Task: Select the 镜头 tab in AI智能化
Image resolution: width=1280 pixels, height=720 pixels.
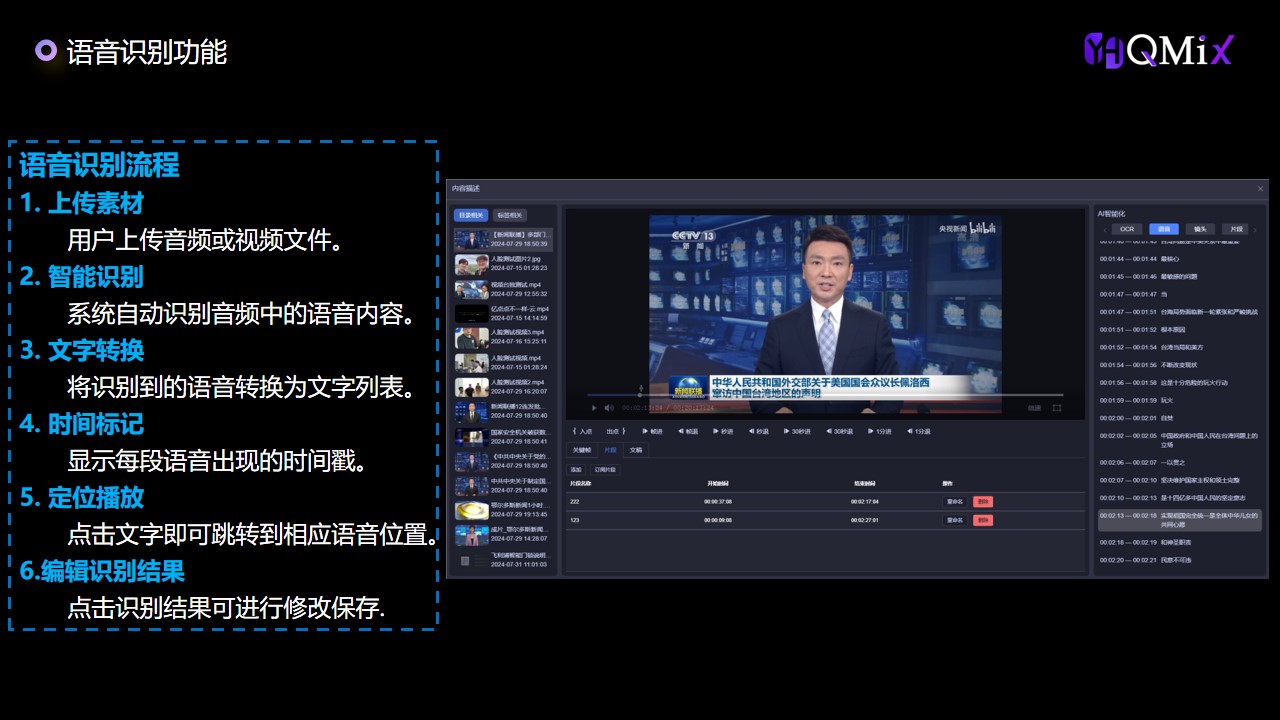Action: click(1200, 229)
